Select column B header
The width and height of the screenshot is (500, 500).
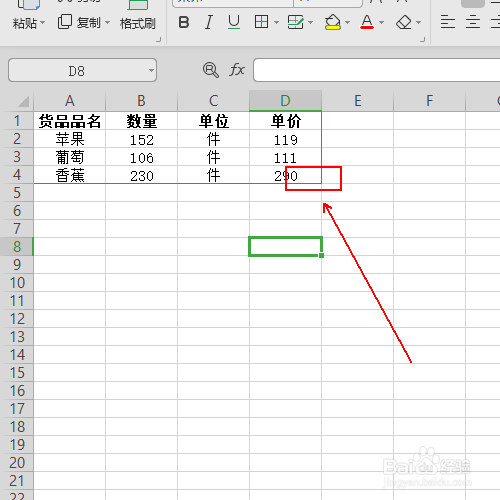[141, 101]
